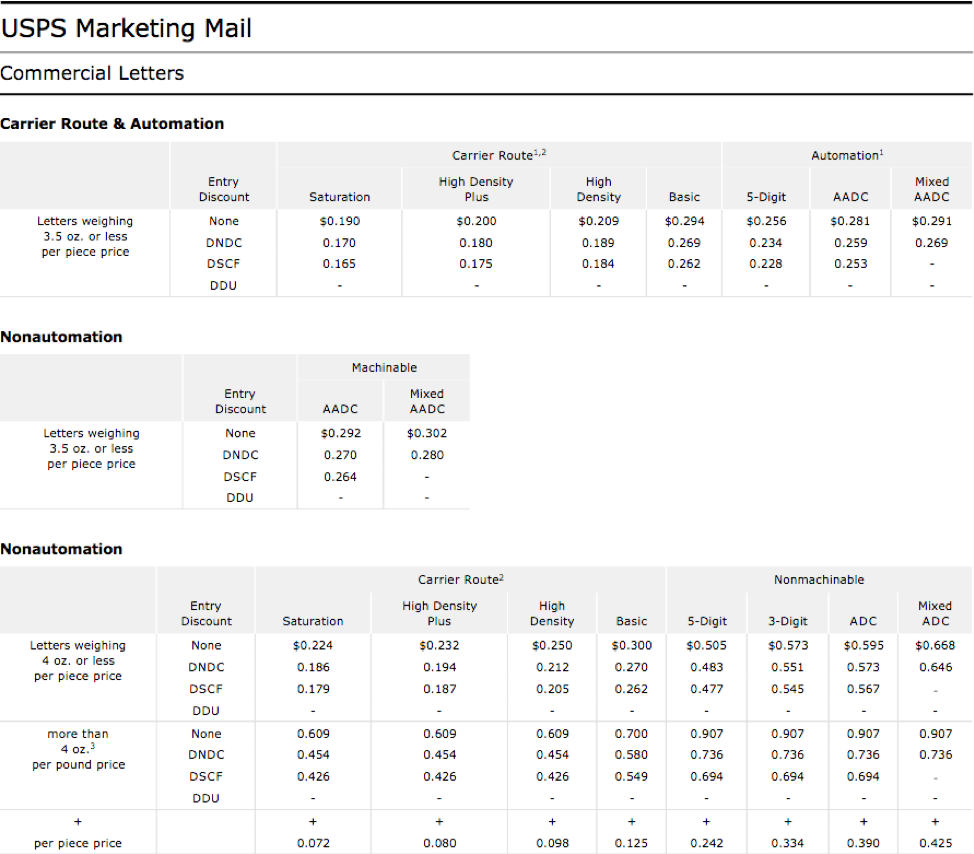
Task: Click the $0.250 High Density price
Action: [x=552, y=646]
